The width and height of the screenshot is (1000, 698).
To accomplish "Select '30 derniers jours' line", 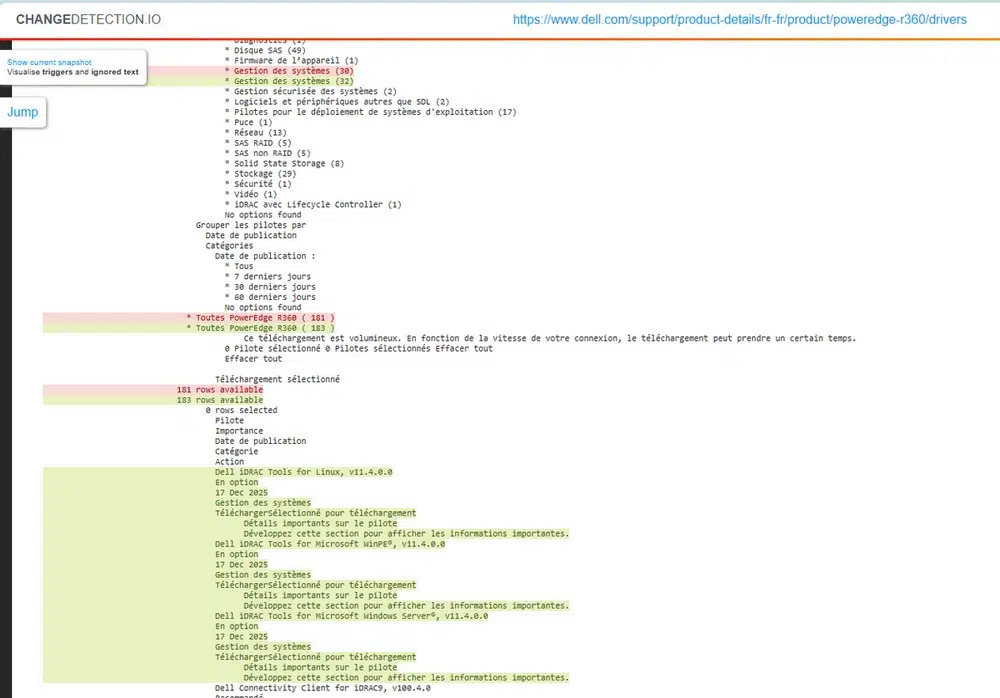I will click(x=270, y=286).
